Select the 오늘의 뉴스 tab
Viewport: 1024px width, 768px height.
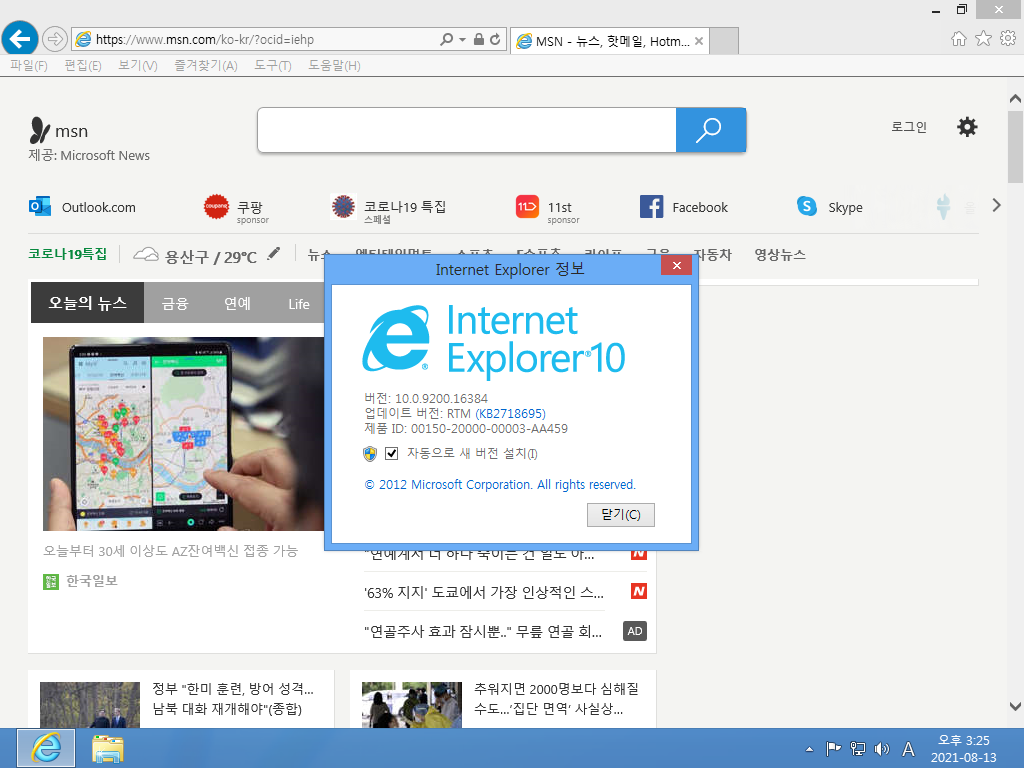pos(88,303)
